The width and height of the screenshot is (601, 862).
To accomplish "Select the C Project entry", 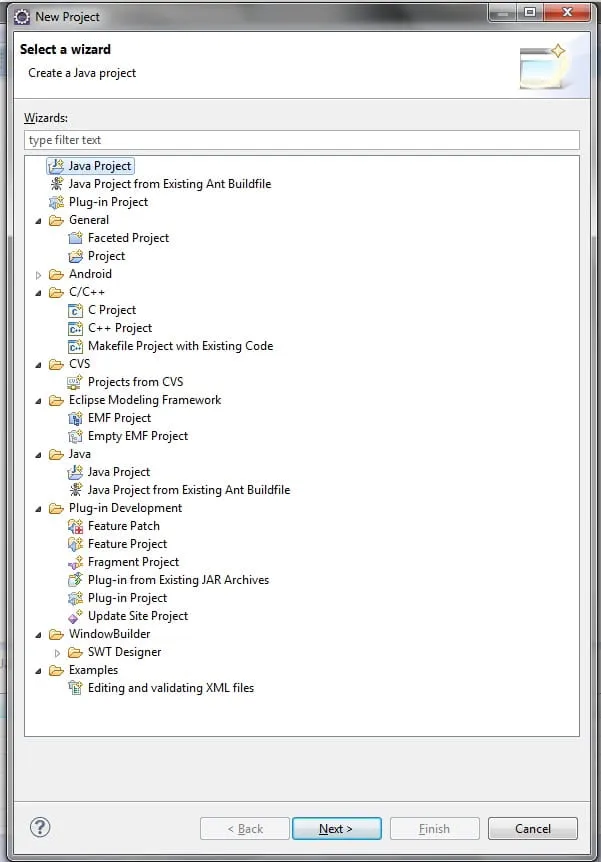I will click(112, 310).
